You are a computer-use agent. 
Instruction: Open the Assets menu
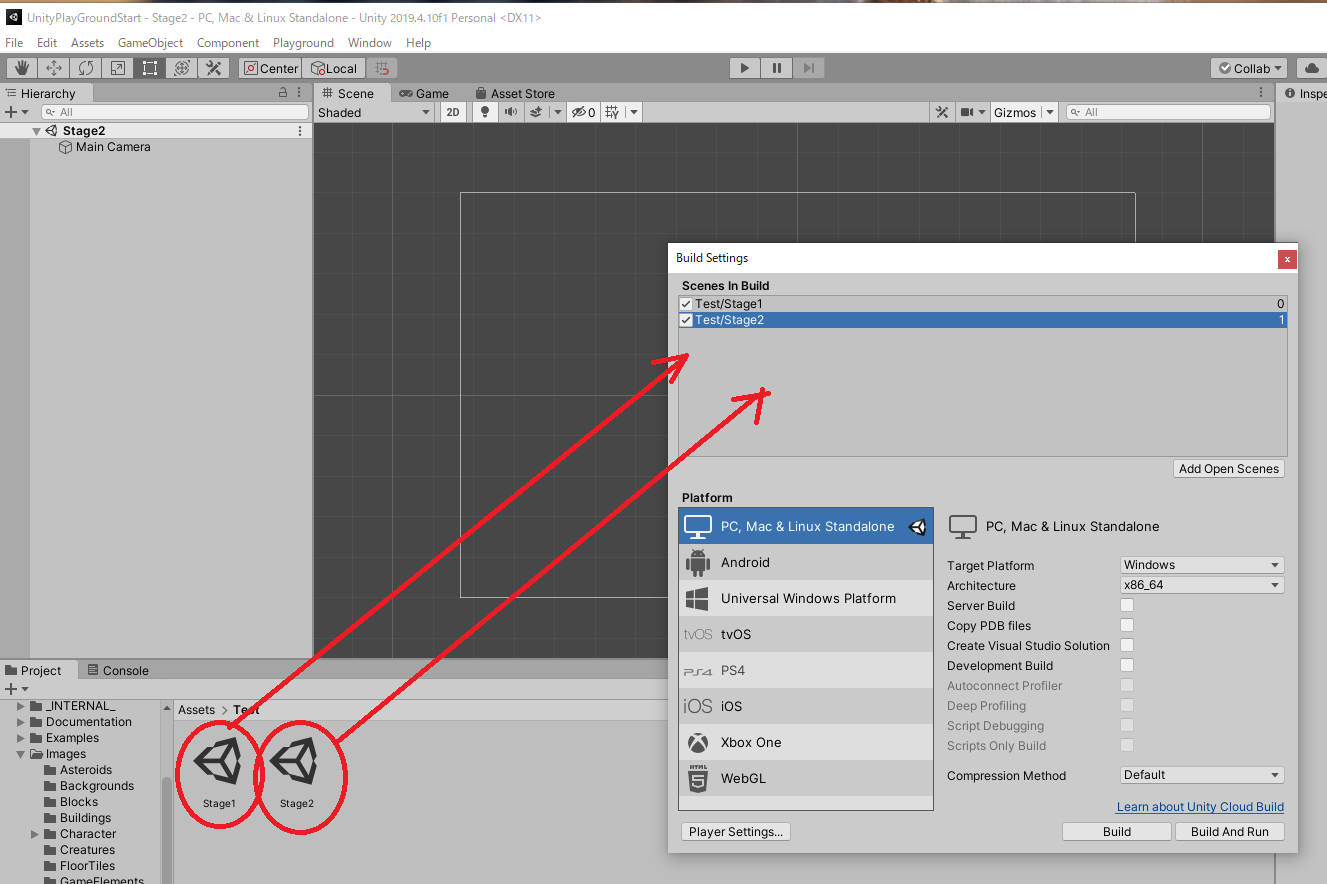pyautogui.click(x=87, y=43)
